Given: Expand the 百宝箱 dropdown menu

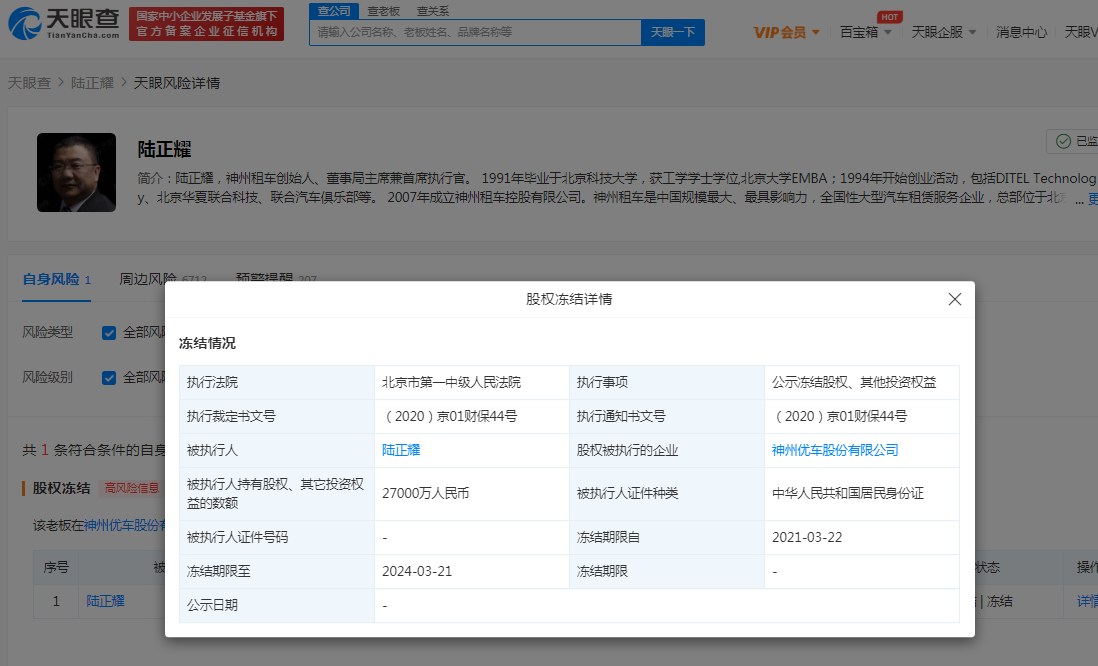Looking at the screenshot, I should click(866, 32).
